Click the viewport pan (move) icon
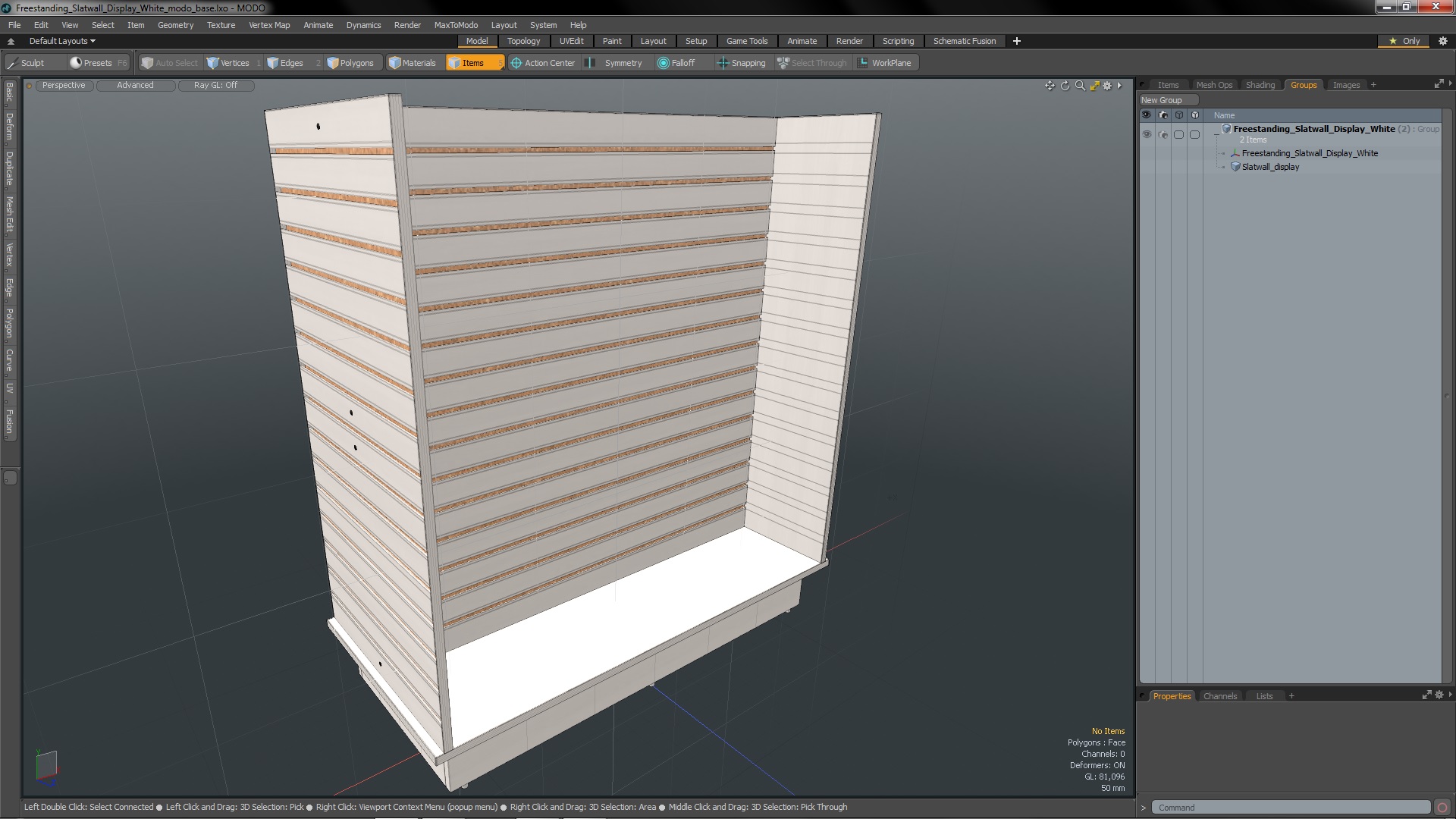 (x=1050, y=86)
